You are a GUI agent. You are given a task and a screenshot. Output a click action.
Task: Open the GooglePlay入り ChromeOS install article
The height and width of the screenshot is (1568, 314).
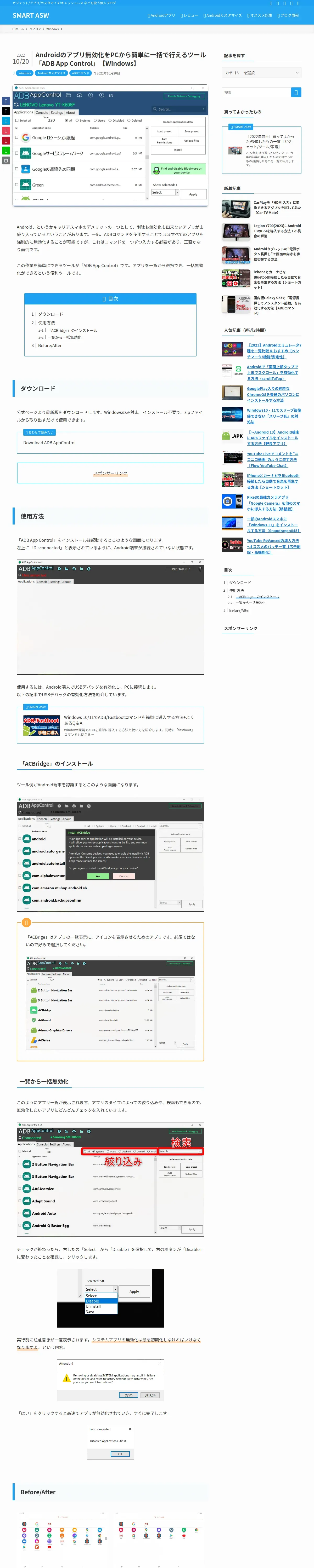pos(273,394)
